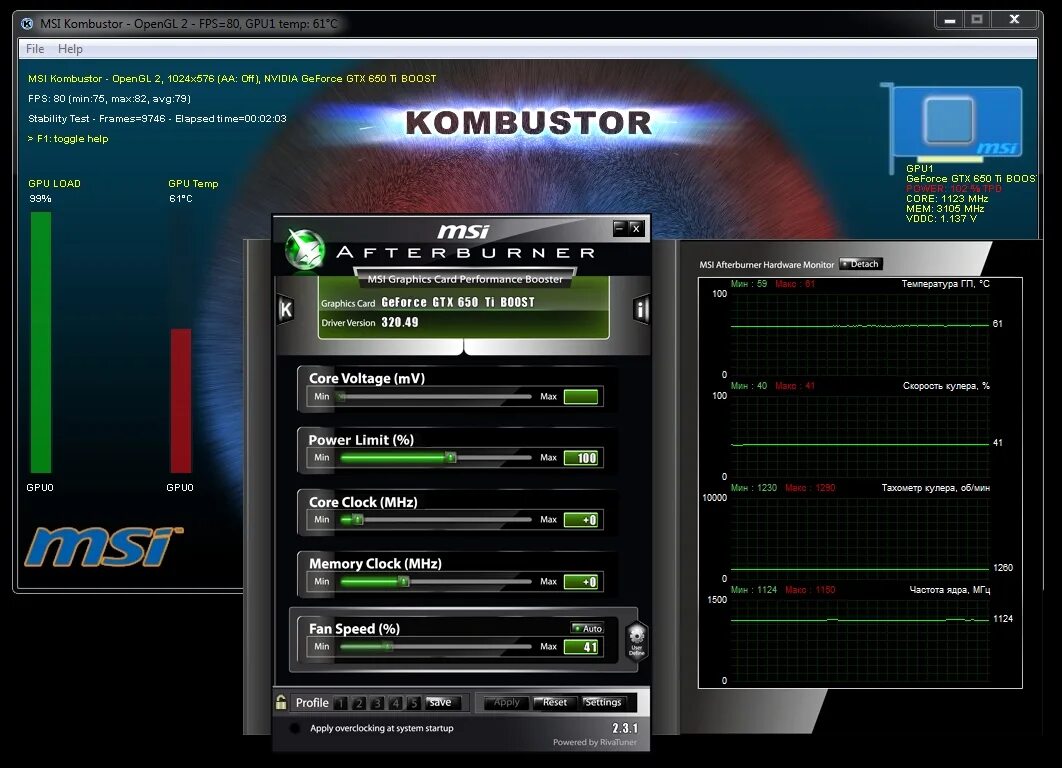Click the VDDC: 1.137 V readout

point(941,218)
